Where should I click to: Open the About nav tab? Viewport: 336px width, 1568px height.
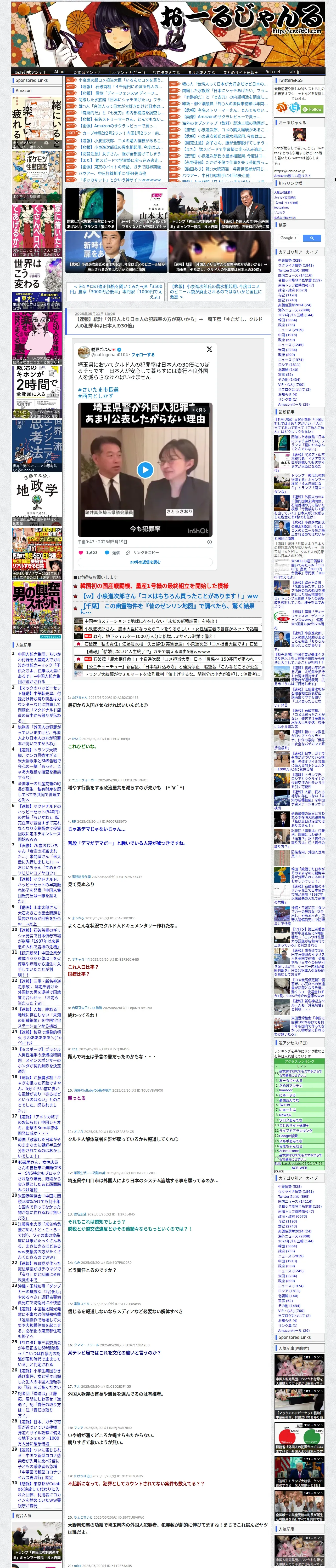point(60,72)
